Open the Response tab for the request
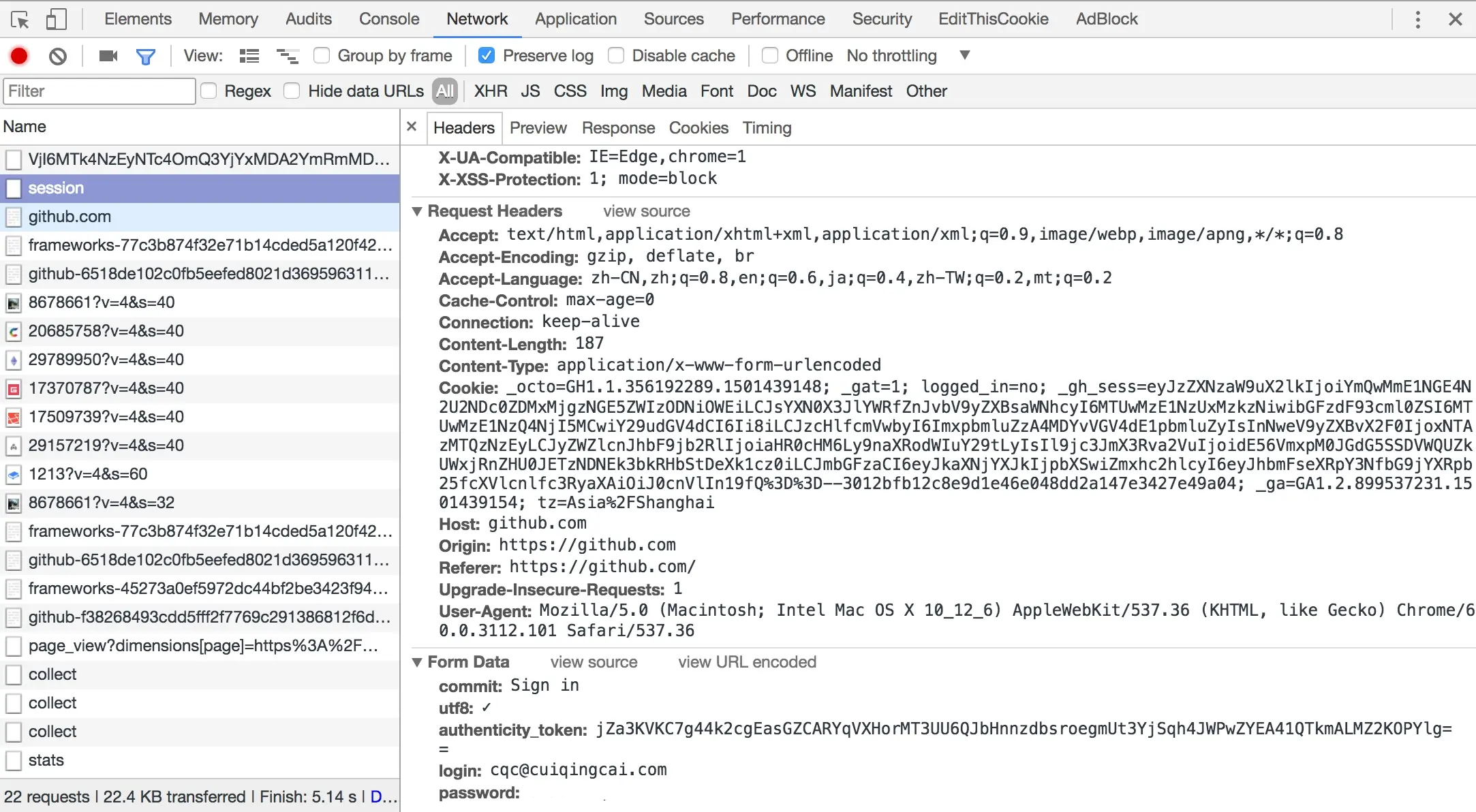 coord(618,128)
